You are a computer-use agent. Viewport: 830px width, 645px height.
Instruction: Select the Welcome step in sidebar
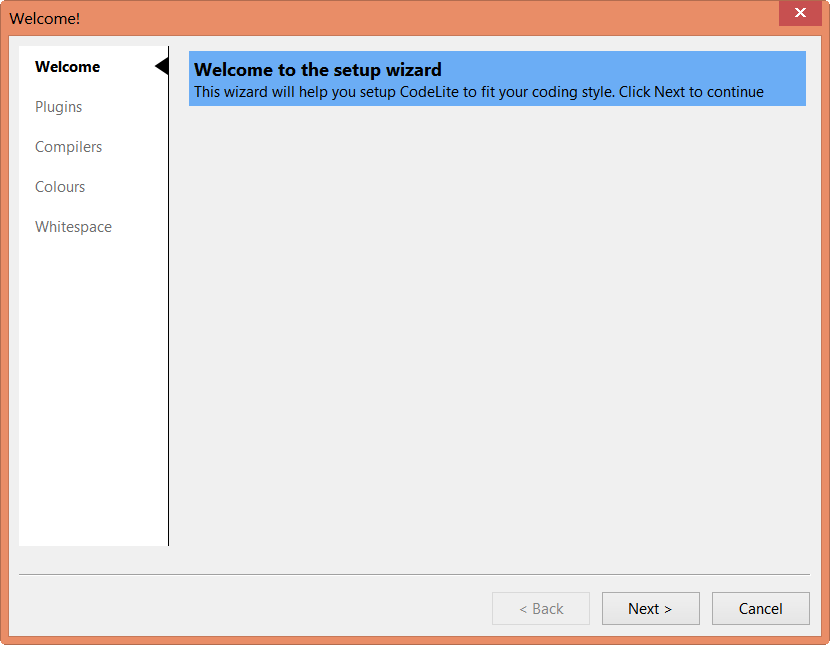(67, 67)
